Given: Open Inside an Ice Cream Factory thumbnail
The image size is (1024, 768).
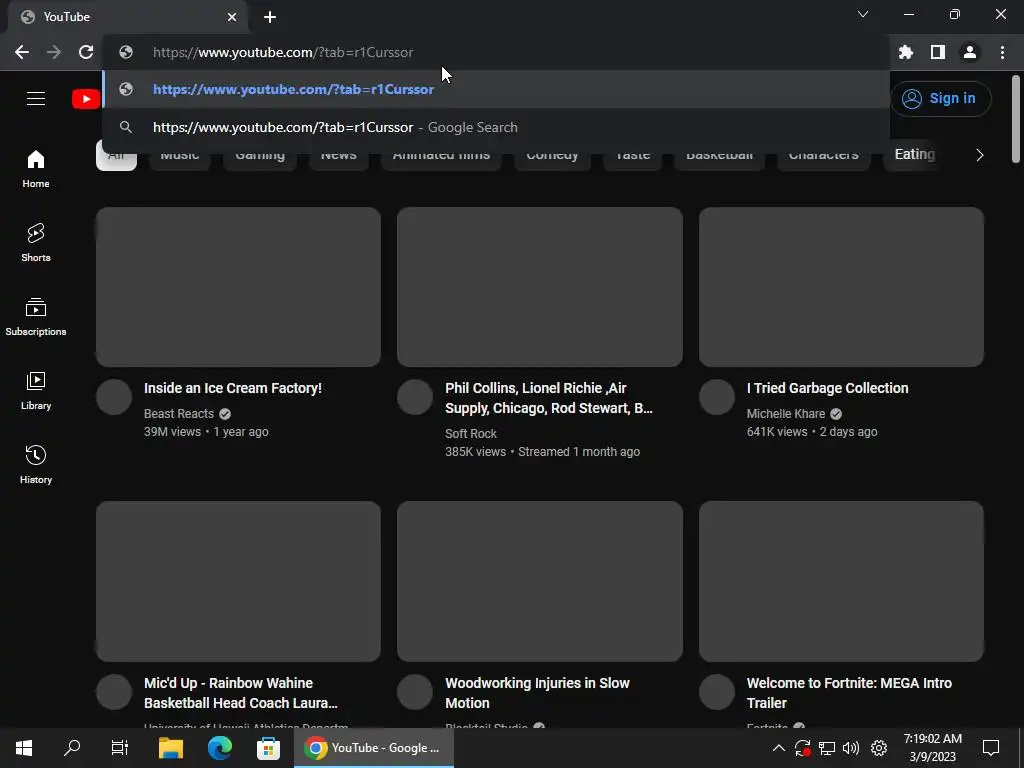Looking at the screenshot, I should click(238, 287).
